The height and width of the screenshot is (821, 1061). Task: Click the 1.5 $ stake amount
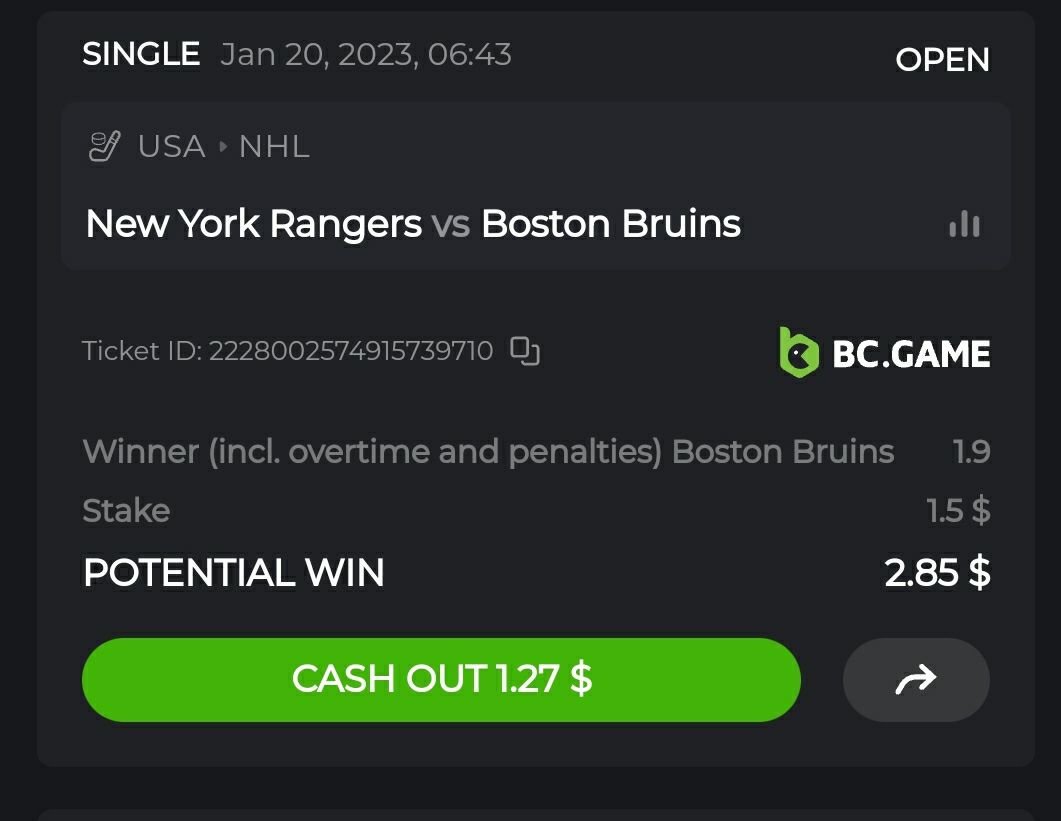coord(958,511)
